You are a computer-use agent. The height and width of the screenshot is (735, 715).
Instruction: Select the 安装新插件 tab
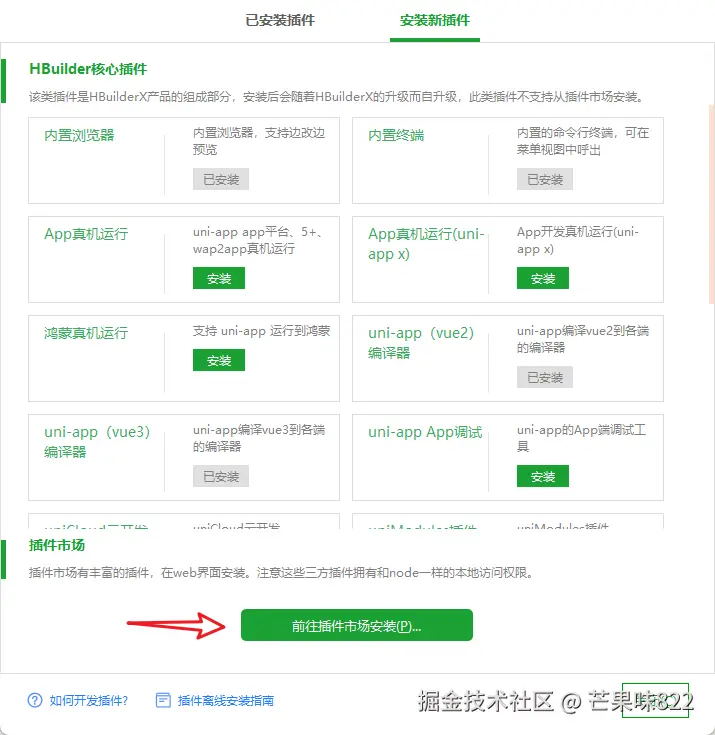pyautogui.click(x=435, y=20)
